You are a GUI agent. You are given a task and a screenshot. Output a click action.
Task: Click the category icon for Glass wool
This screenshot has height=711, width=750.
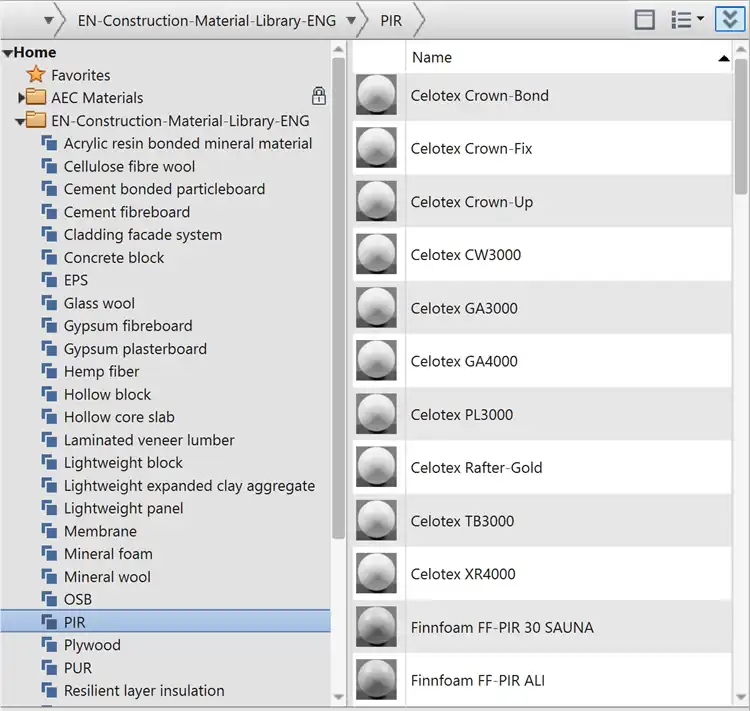pyautogui.click(x=49, y=303)
